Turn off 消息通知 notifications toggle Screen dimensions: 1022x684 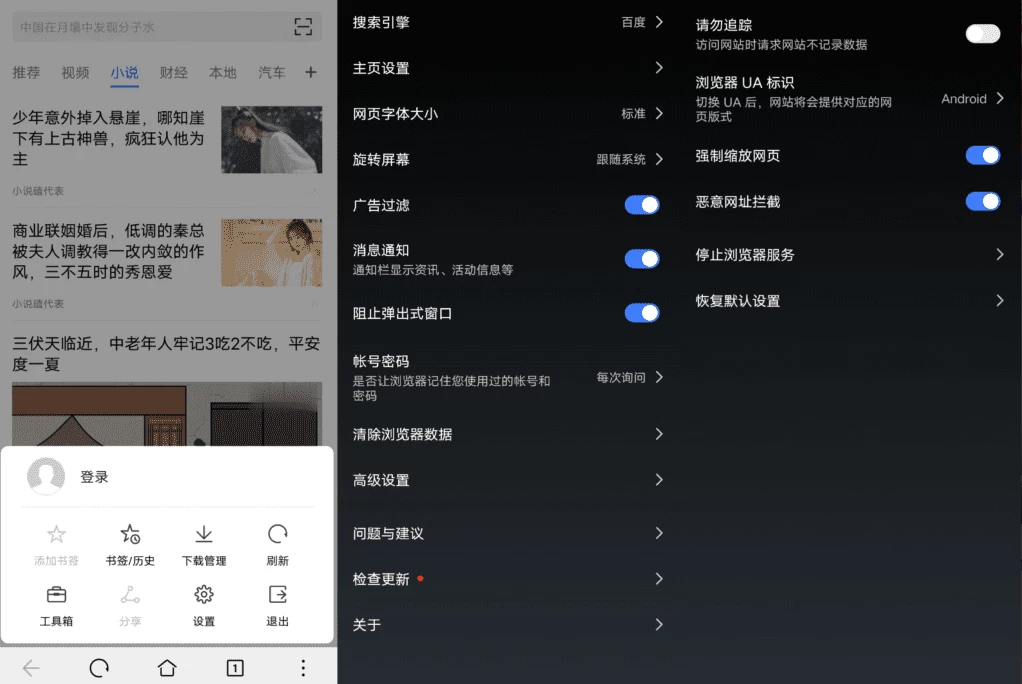coord(642,259)
